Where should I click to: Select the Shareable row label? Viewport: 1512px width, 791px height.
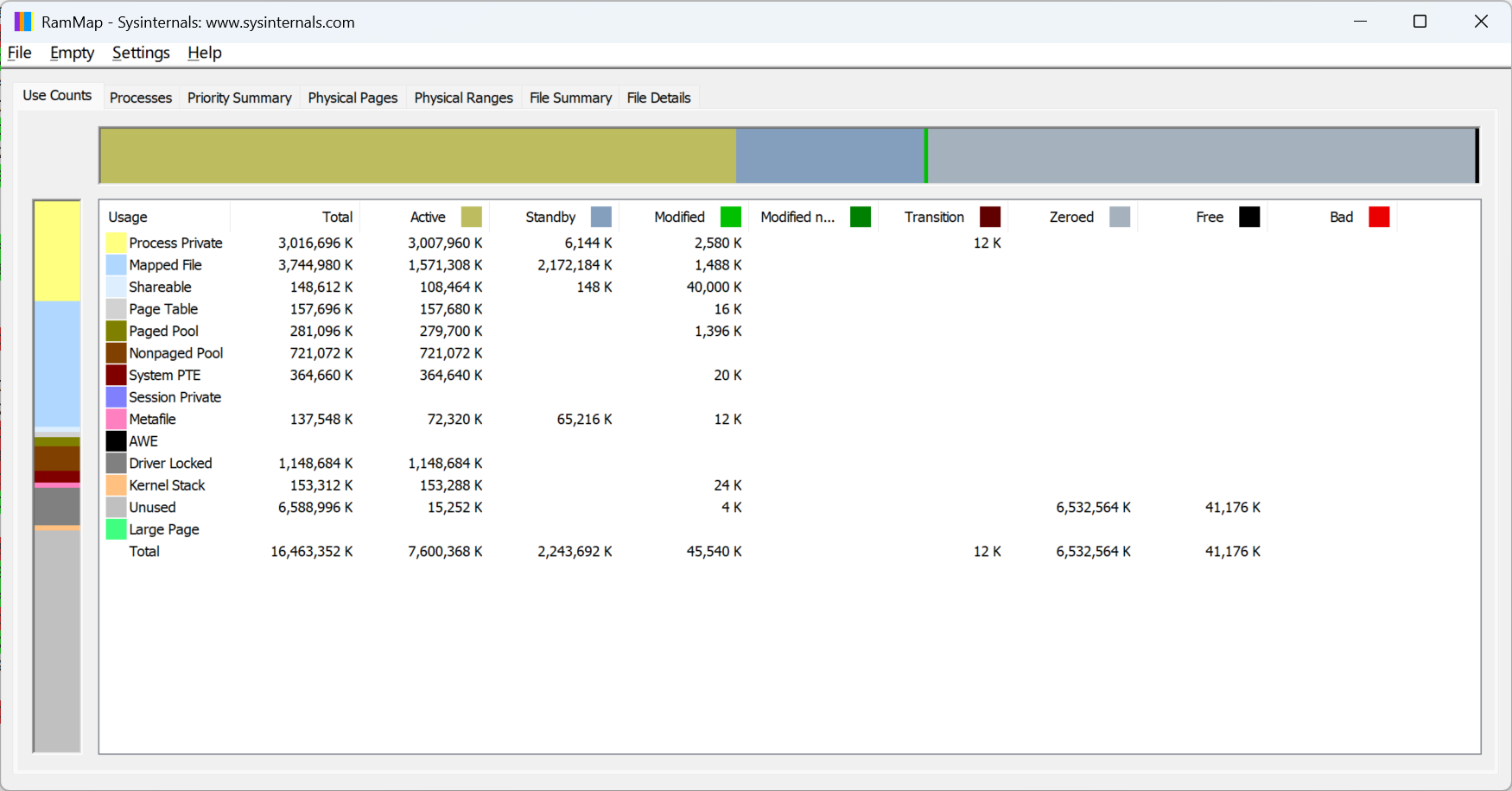pos(160,287)
